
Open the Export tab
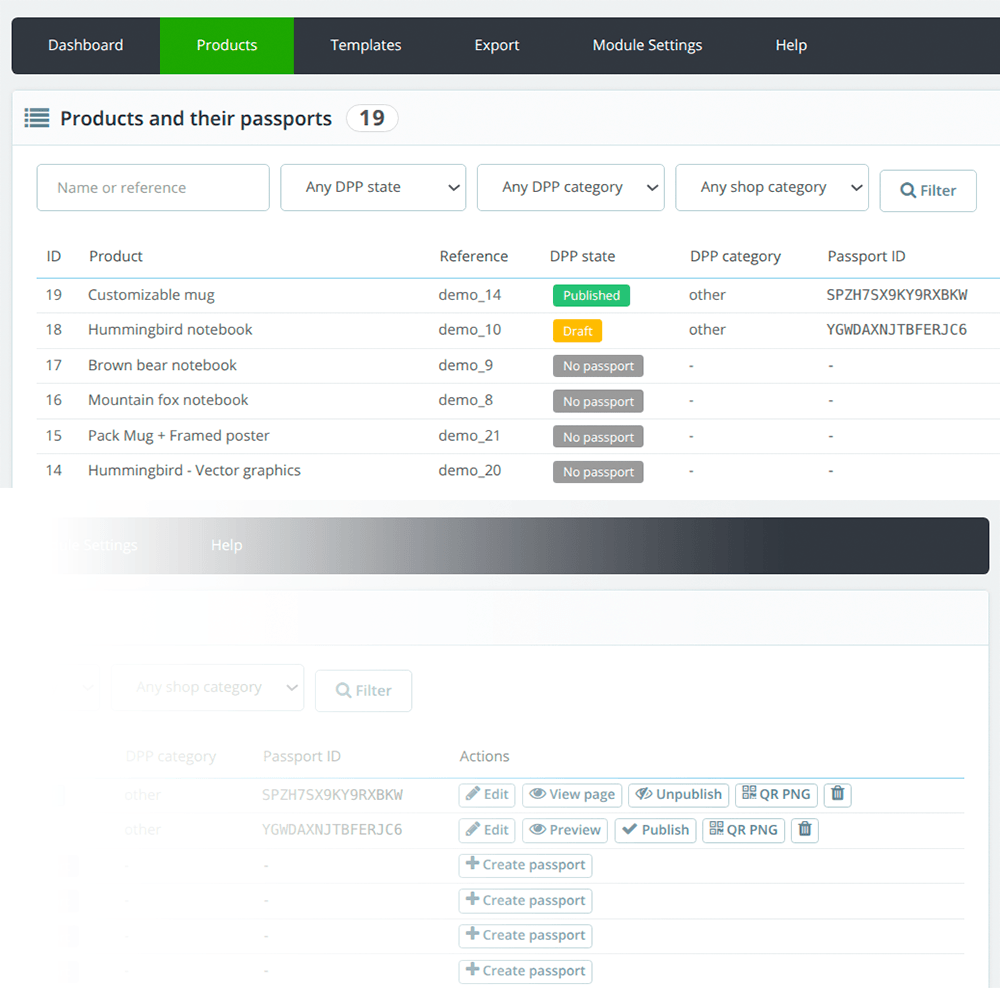pyautogui.click(x=496, y=45)
